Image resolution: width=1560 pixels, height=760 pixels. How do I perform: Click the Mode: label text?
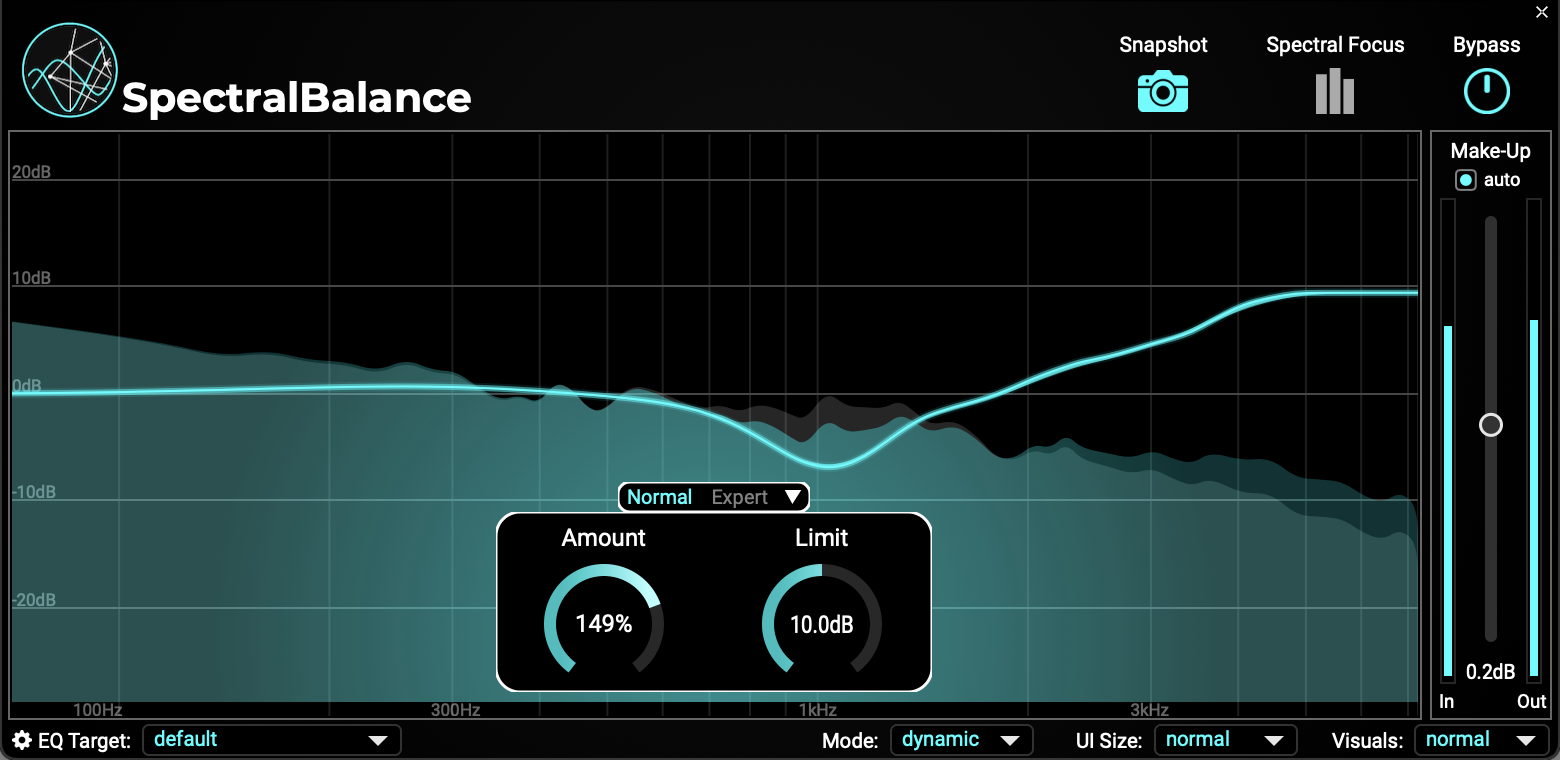pyautogui.click(x=850, y=741)
